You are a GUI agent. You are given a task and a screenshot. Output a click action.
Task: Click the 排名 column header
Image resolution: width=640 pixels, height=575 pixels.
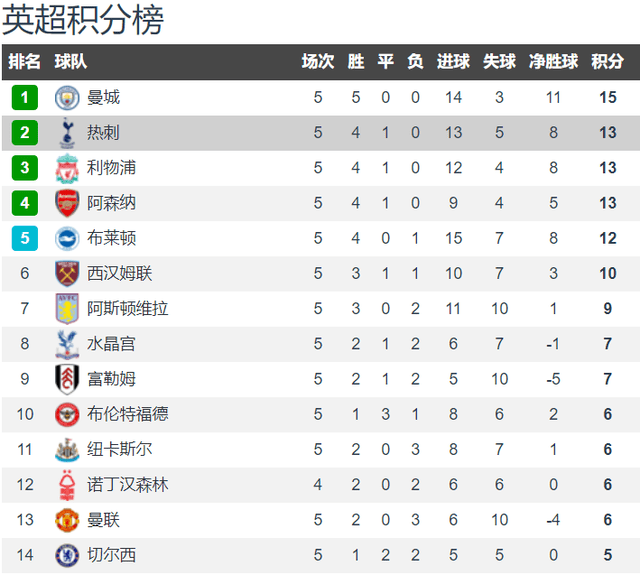tap(24, 62)
